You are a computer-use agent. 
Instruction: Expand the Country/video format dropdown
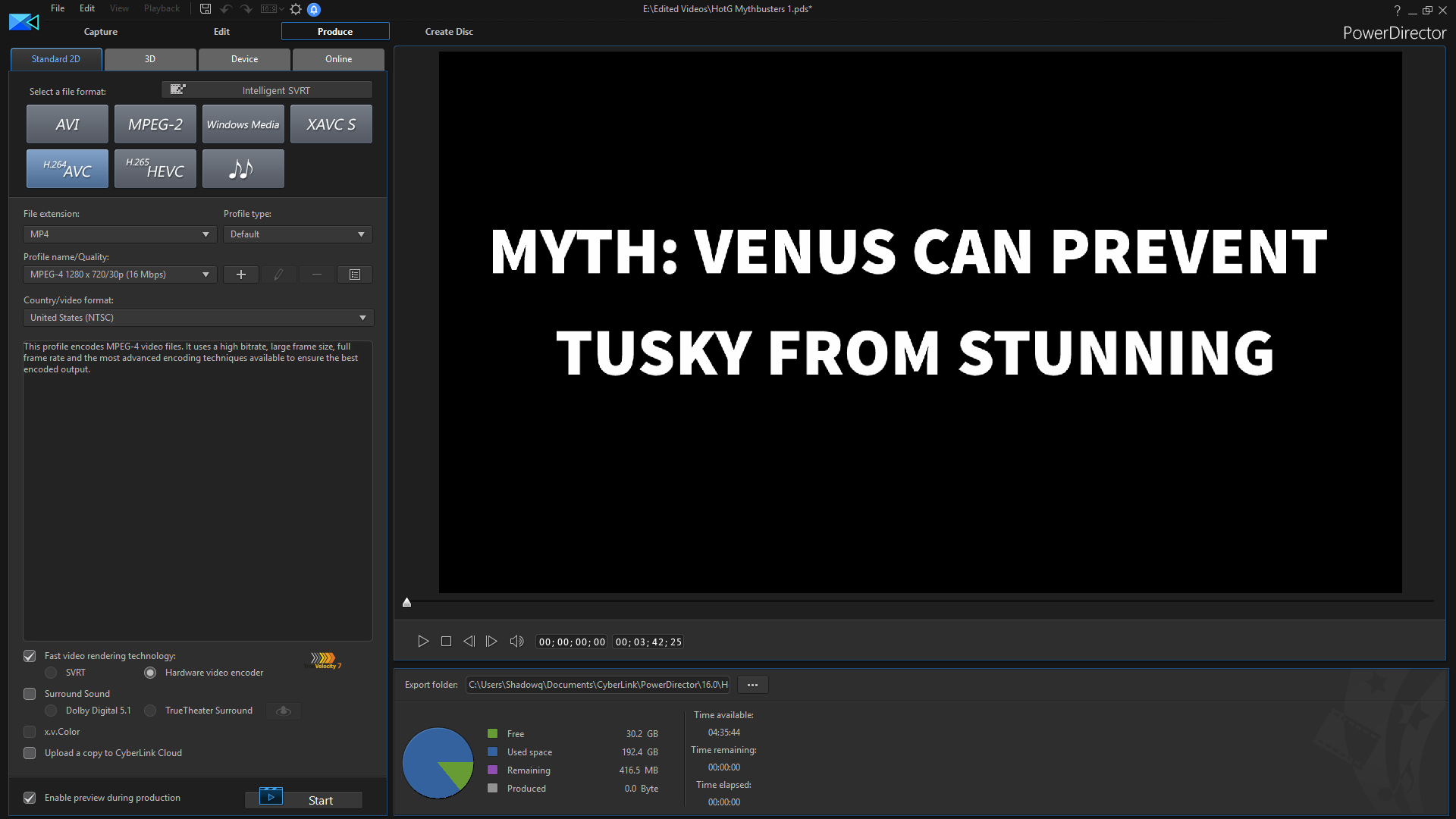coord(198,318)
